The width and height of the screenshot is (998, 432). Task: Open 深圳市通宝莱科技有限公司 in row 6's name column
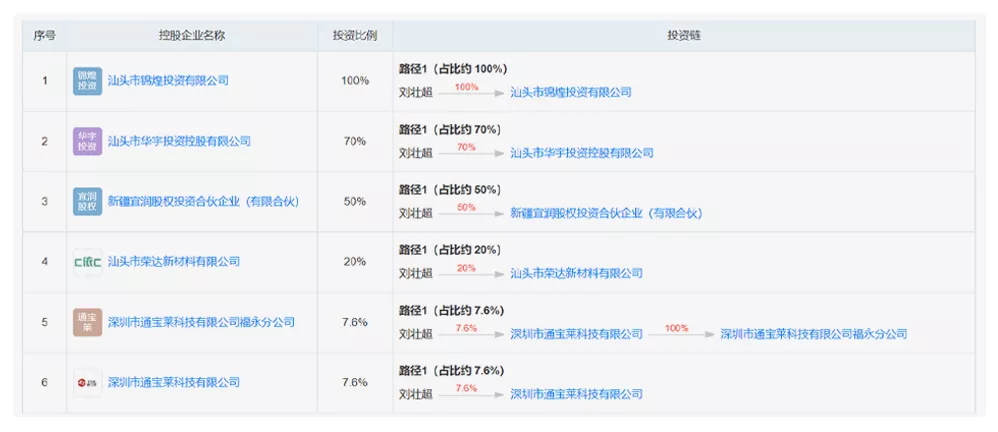pos(174,382)
